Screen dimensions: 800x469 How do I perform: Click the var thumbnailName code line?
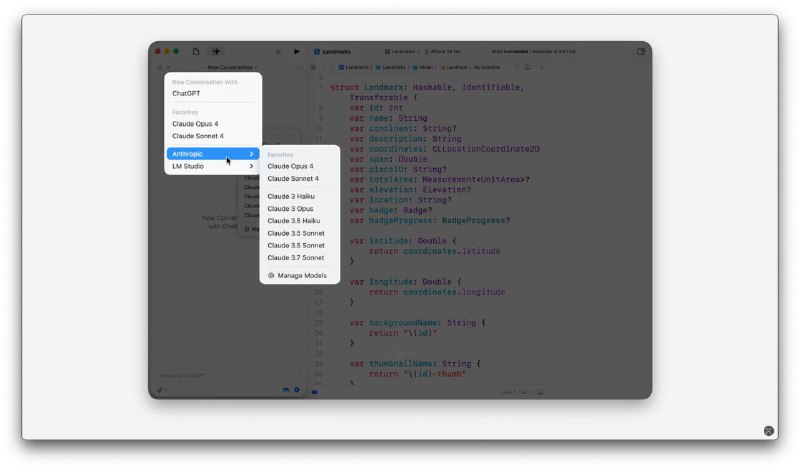[x=415, y=364]
